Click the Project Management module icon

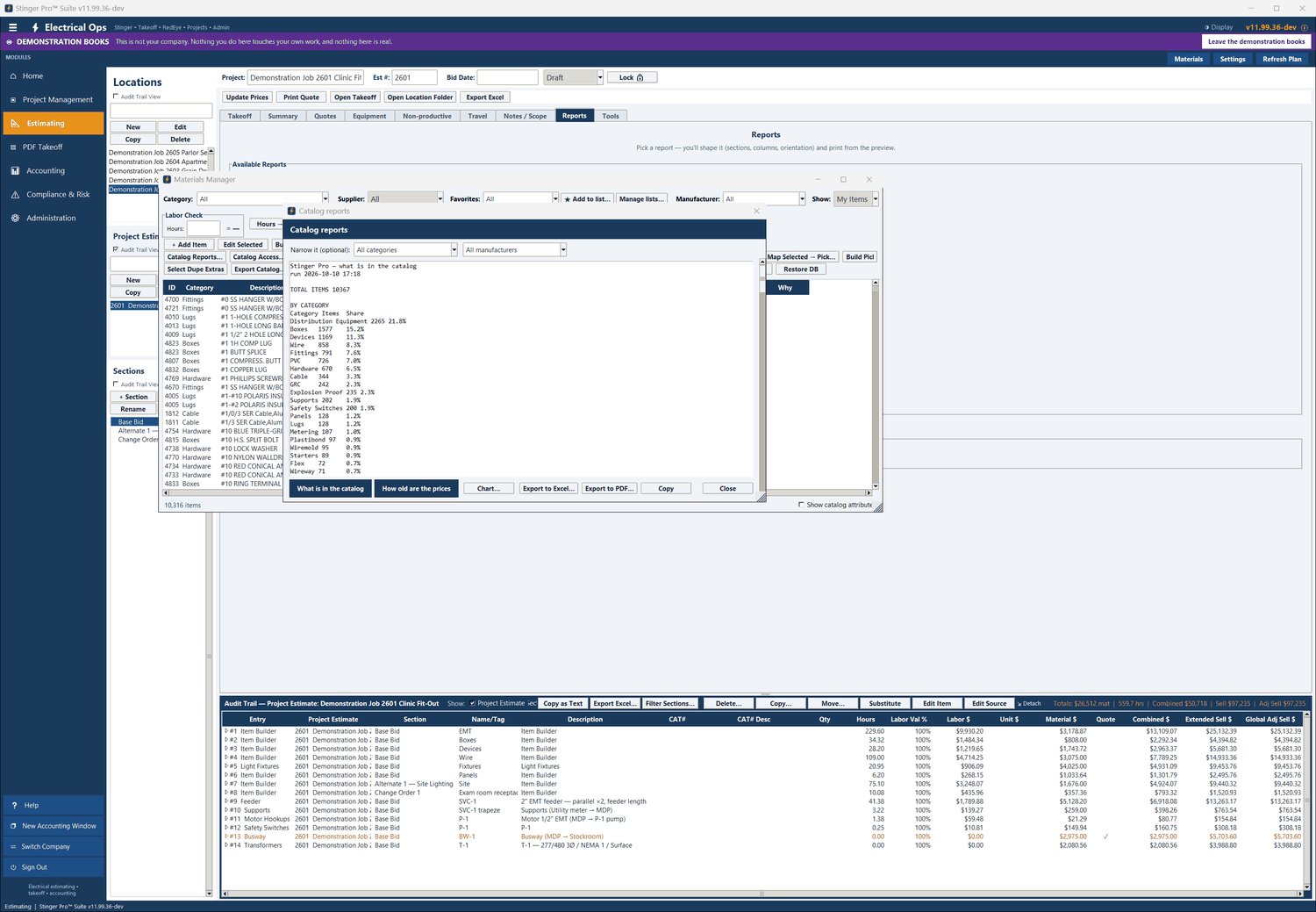14,100
